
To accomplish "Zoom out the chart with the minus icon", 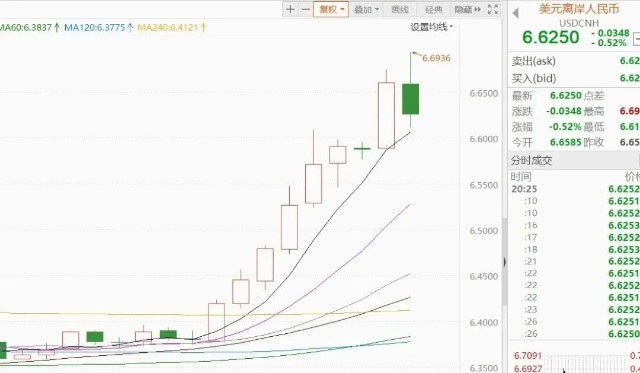I will 306,9.
